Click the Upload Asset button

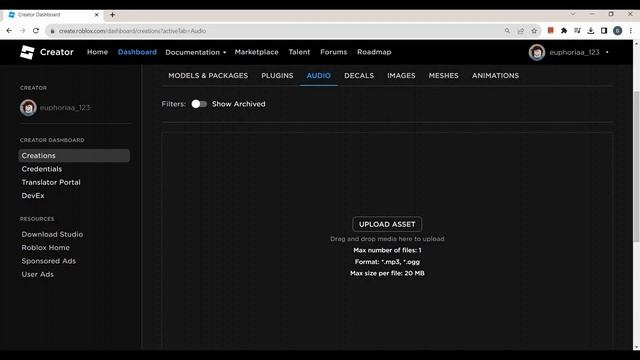(387, 224)
